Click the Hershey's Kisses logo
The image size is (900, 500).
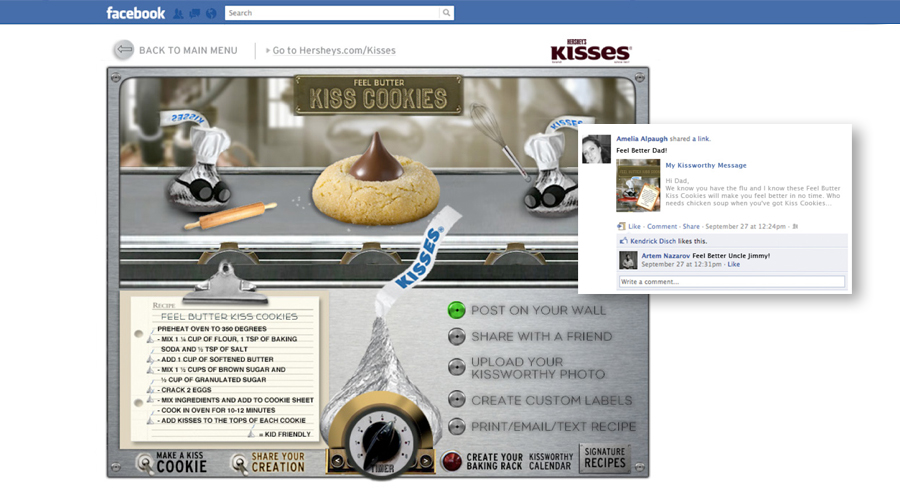[x=590, y=52]
